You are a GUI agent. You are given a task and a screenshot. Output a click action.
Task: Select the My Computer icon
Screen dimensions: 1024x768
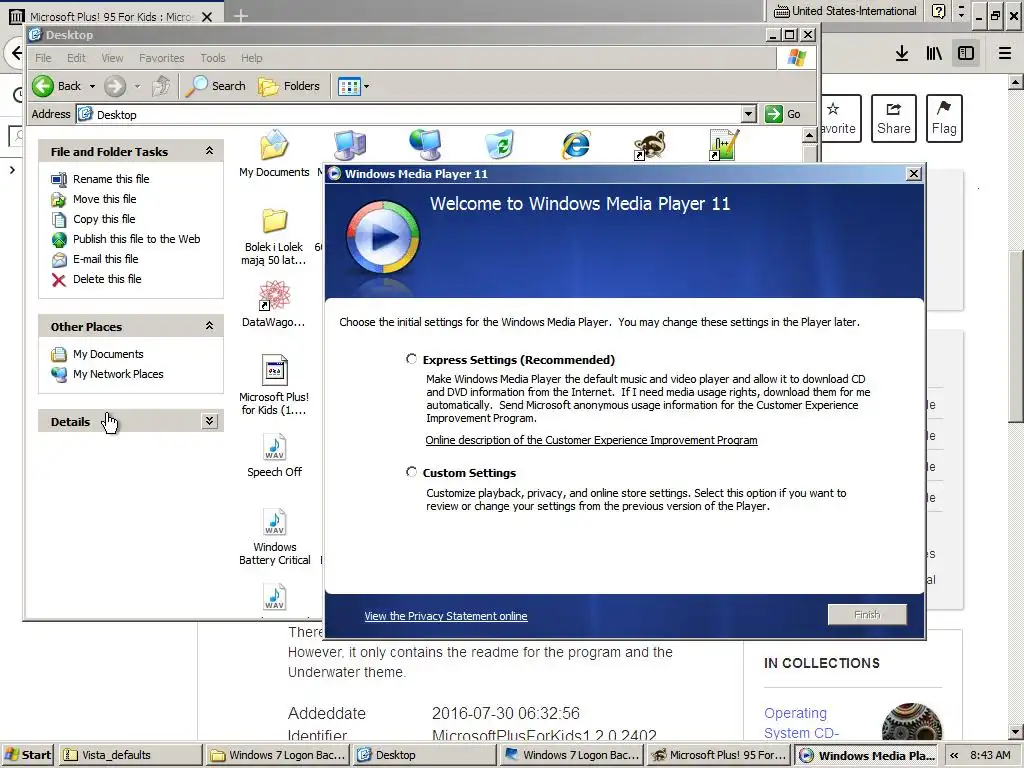point(350,145)
